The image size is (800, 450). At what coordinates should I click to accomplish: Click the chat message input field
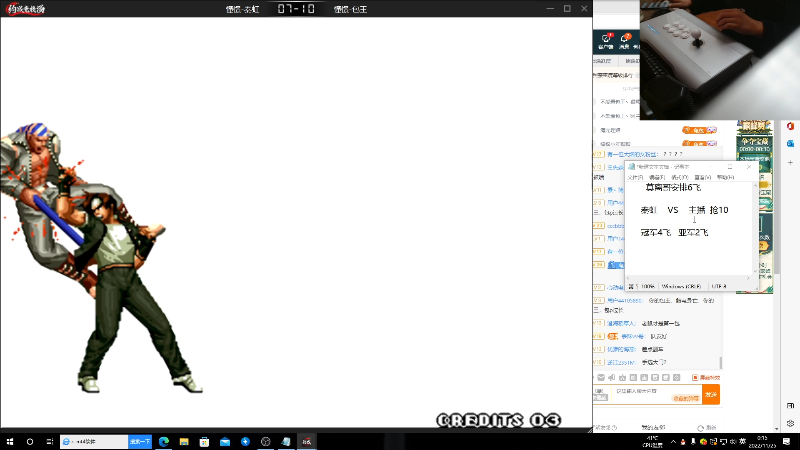click(x=656, y=394)
